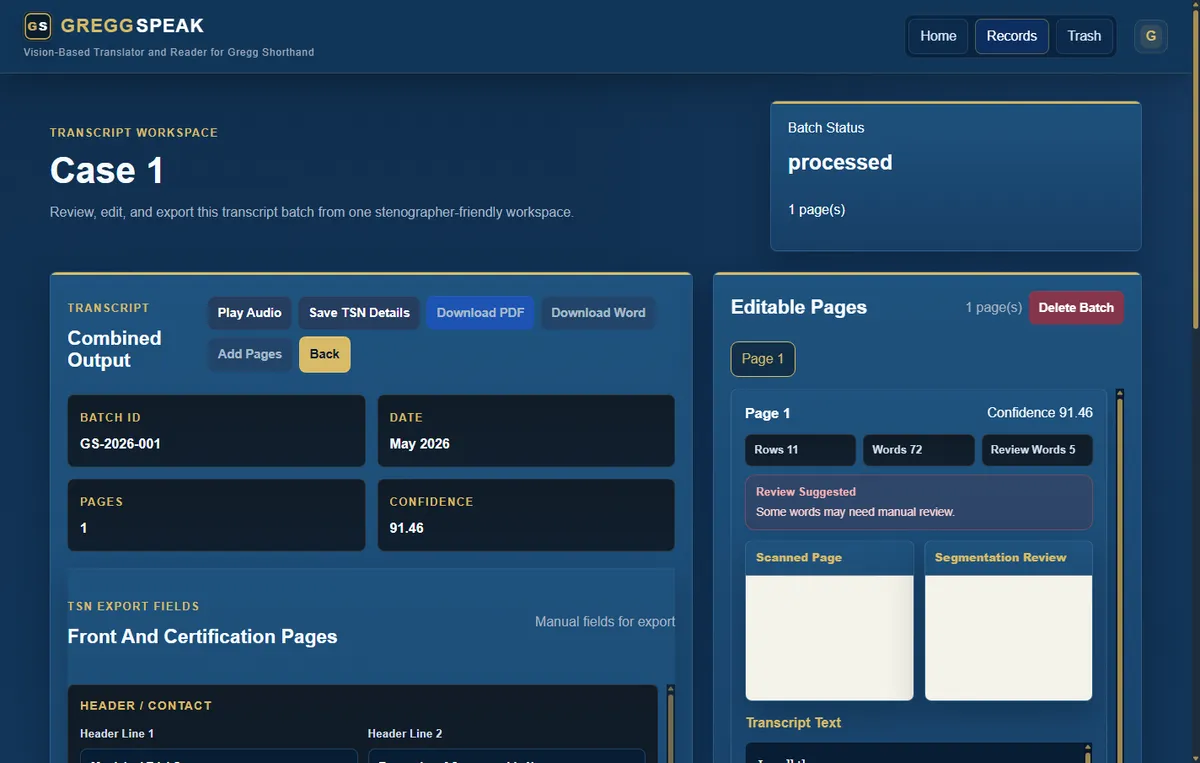1200x763 pixels.
Task: Click the Editable Pages panel scrollbar
Action: (x=1120, y=575)
